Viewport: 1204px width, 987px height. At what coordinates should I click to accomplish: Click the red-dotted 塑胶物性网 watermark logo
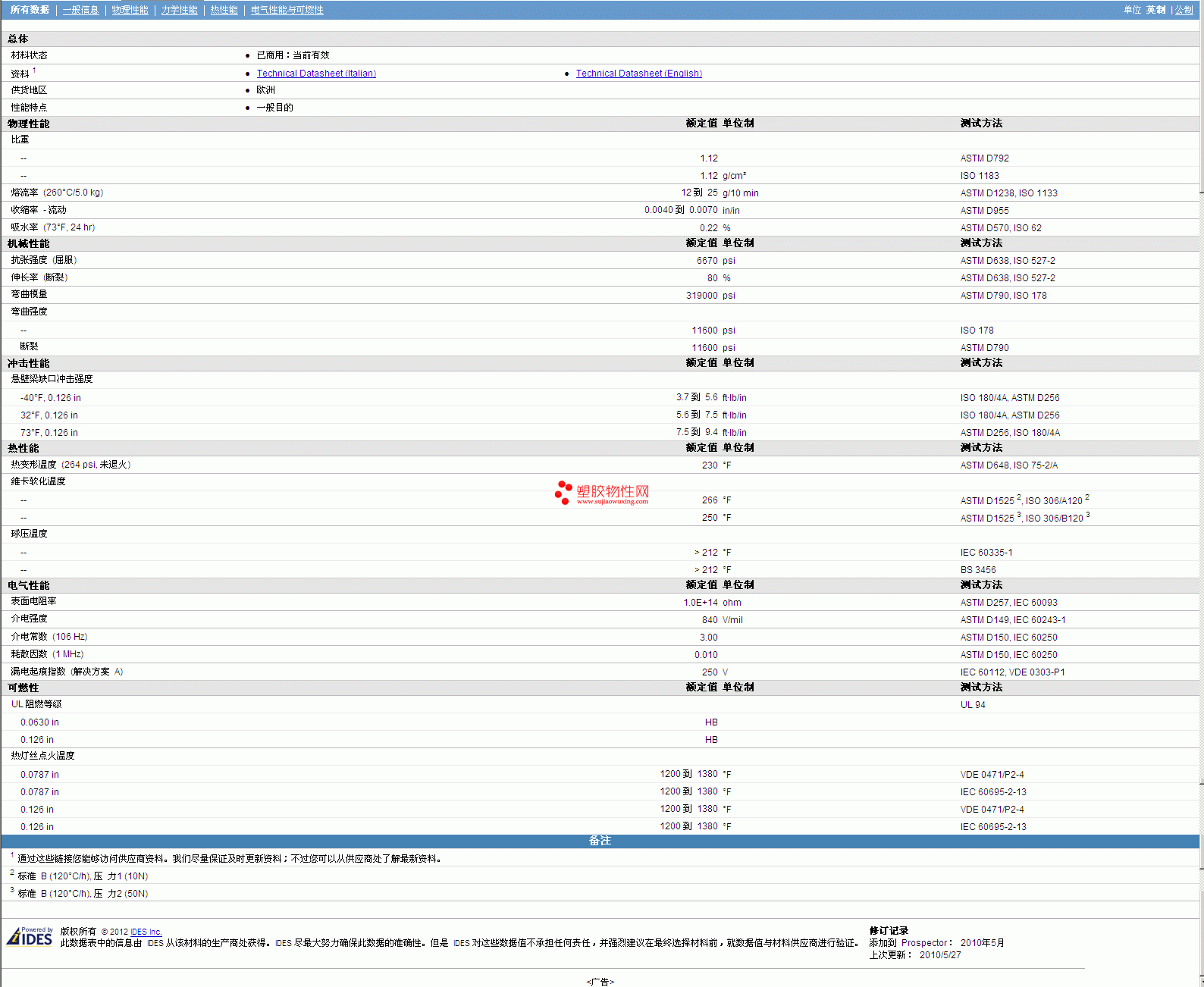[602, 493]
